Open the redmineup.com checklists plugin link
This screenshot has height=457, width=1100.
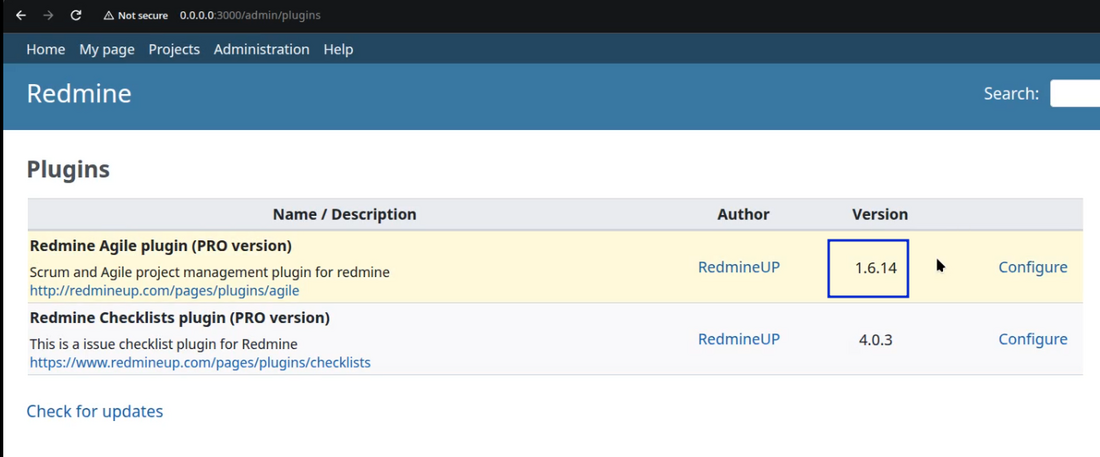tap(200, 363)
